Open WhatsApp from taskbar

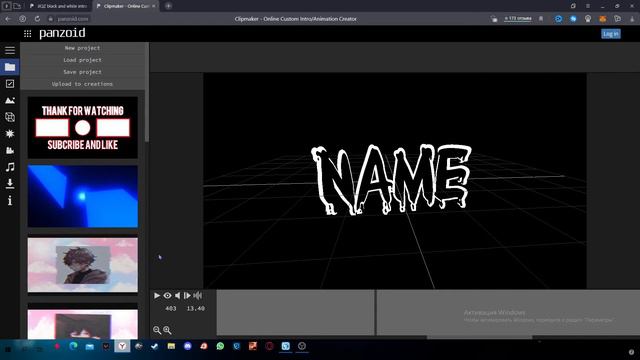coord(220,346)
